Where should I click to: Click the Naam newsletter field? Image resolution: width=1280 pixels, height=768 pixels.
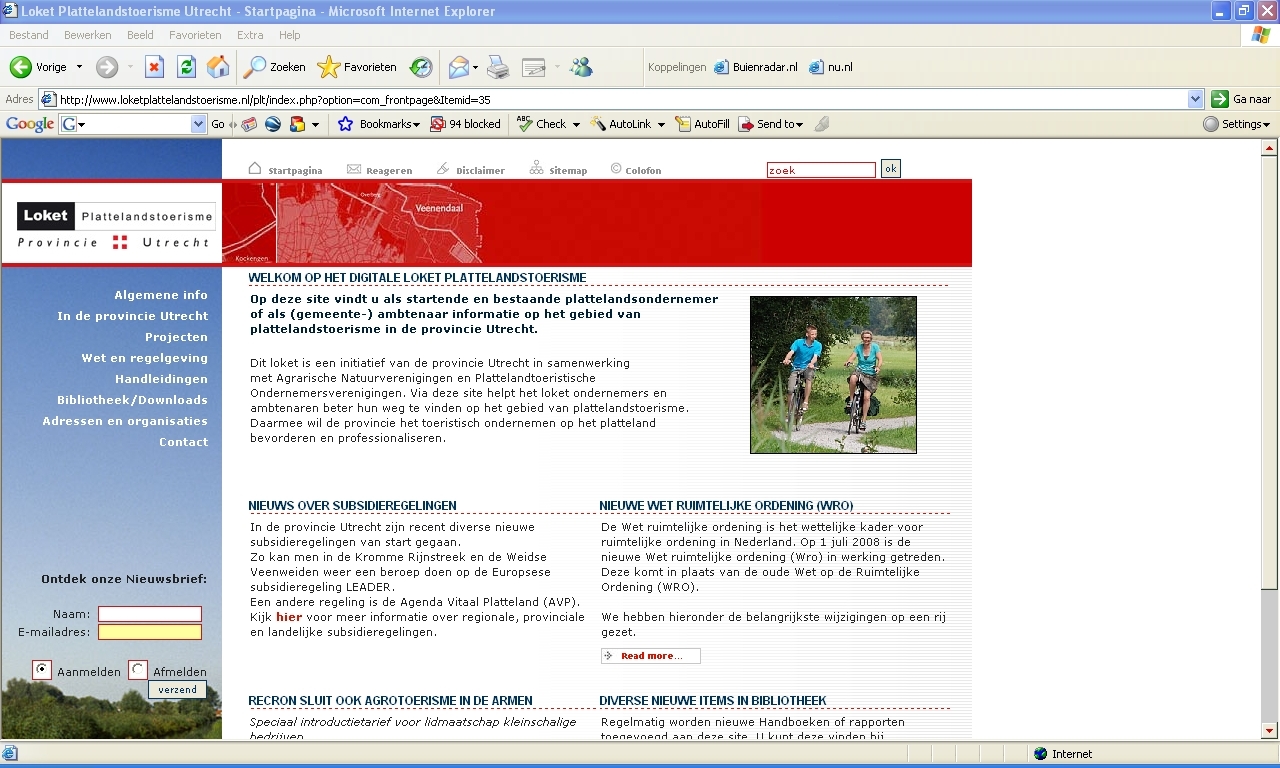tap(150, 614)
